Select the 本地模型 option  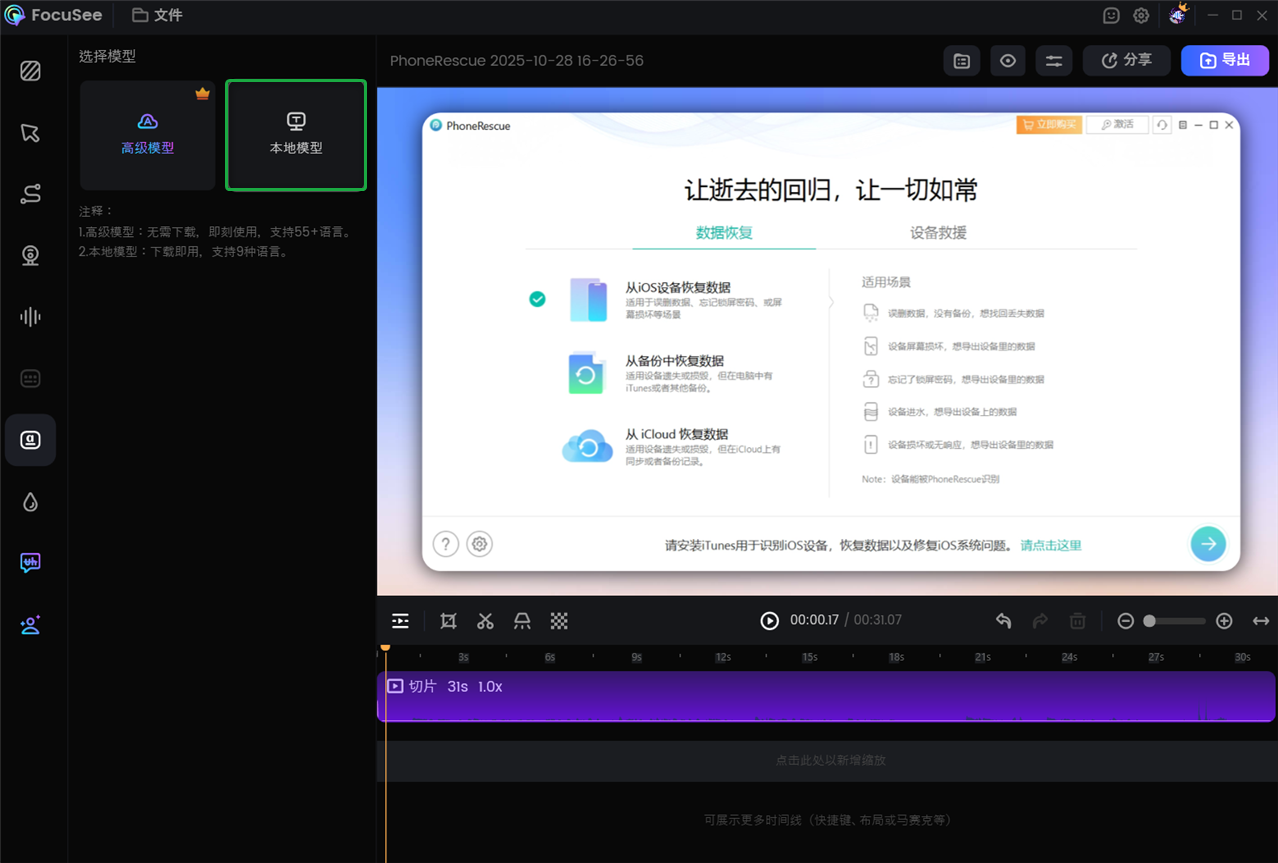coord(295,135)
